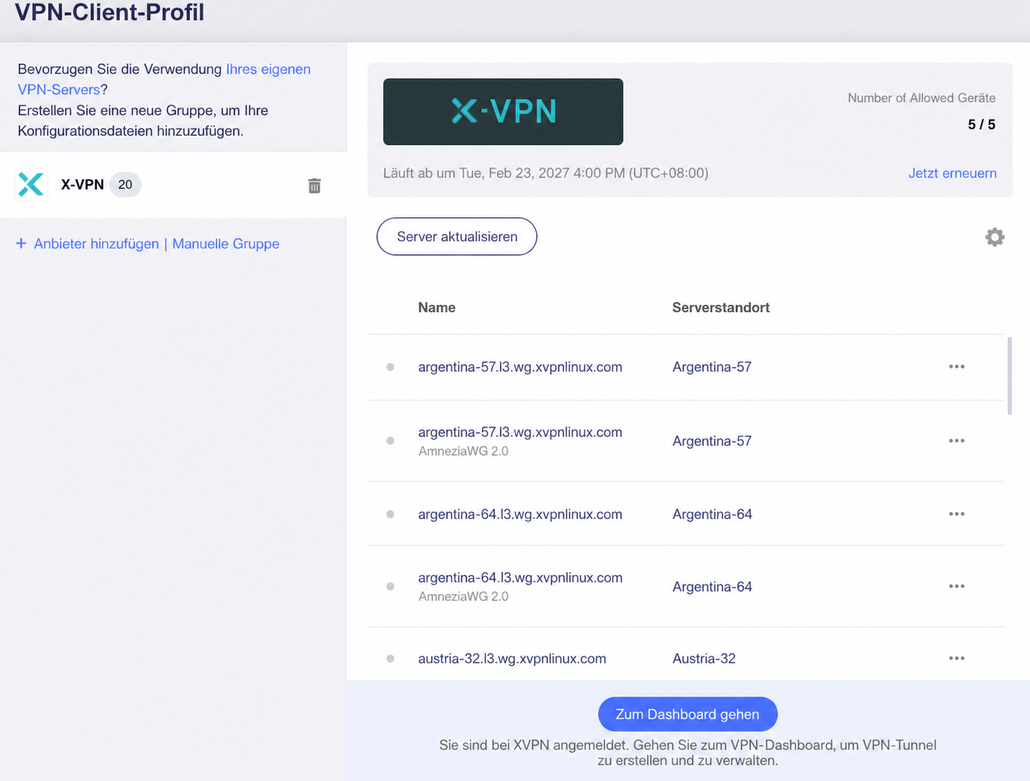Click first argentina-64.l3.wg.xvpnlinux.com name
Image resolution: width=1030 pixels, height=781 pixels.
(x=520, y=514)
